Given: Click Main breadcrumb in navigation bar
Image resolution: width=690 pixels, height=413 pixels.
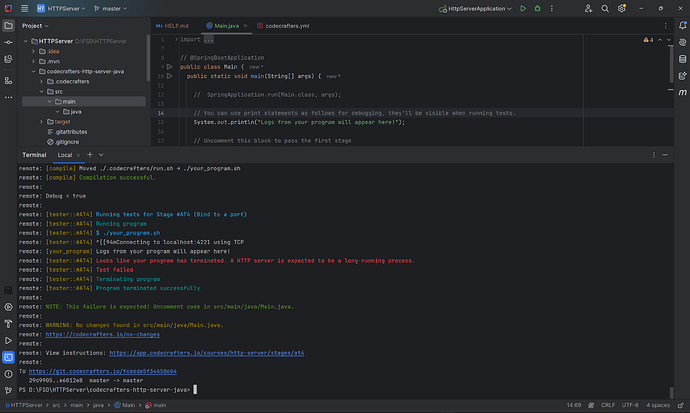Looking at the screenshot, I should pyautogui.click(x=125, y=406).
